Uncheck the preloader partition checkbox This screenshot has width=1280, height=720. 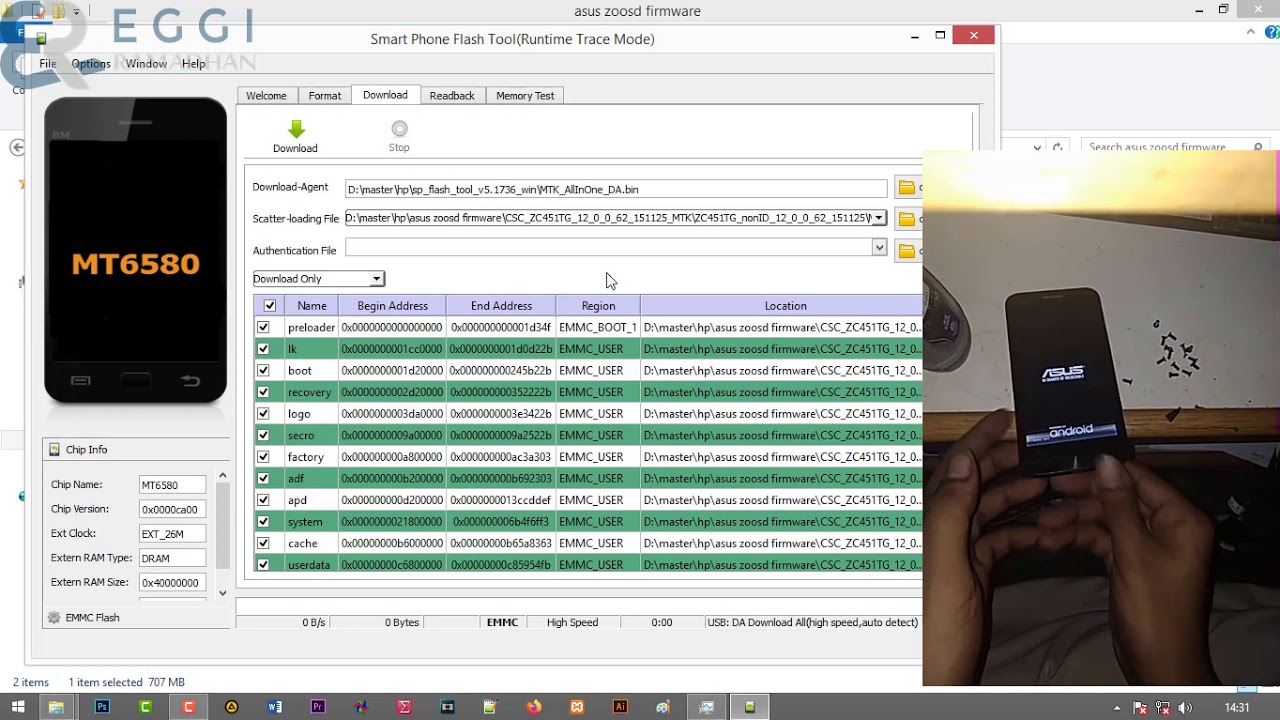pyautogui.click(x=263, y=327)
